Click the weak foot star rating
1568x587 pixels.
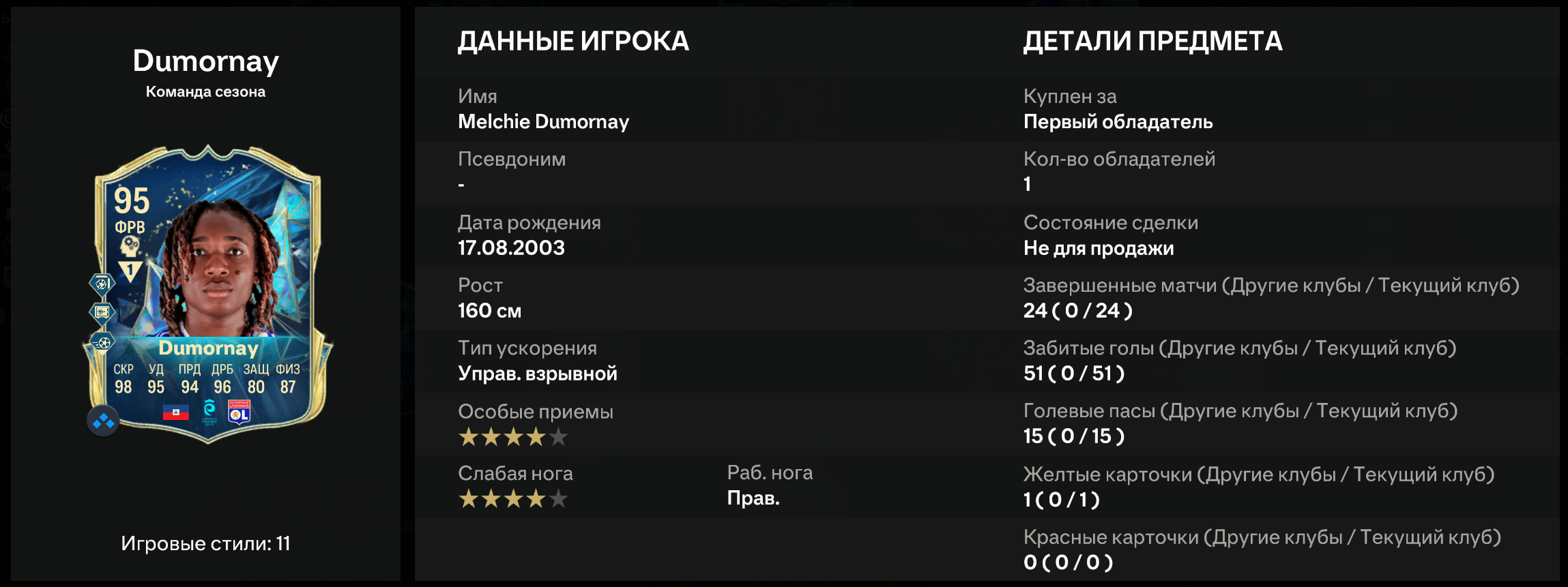click(x=512, y=499)
